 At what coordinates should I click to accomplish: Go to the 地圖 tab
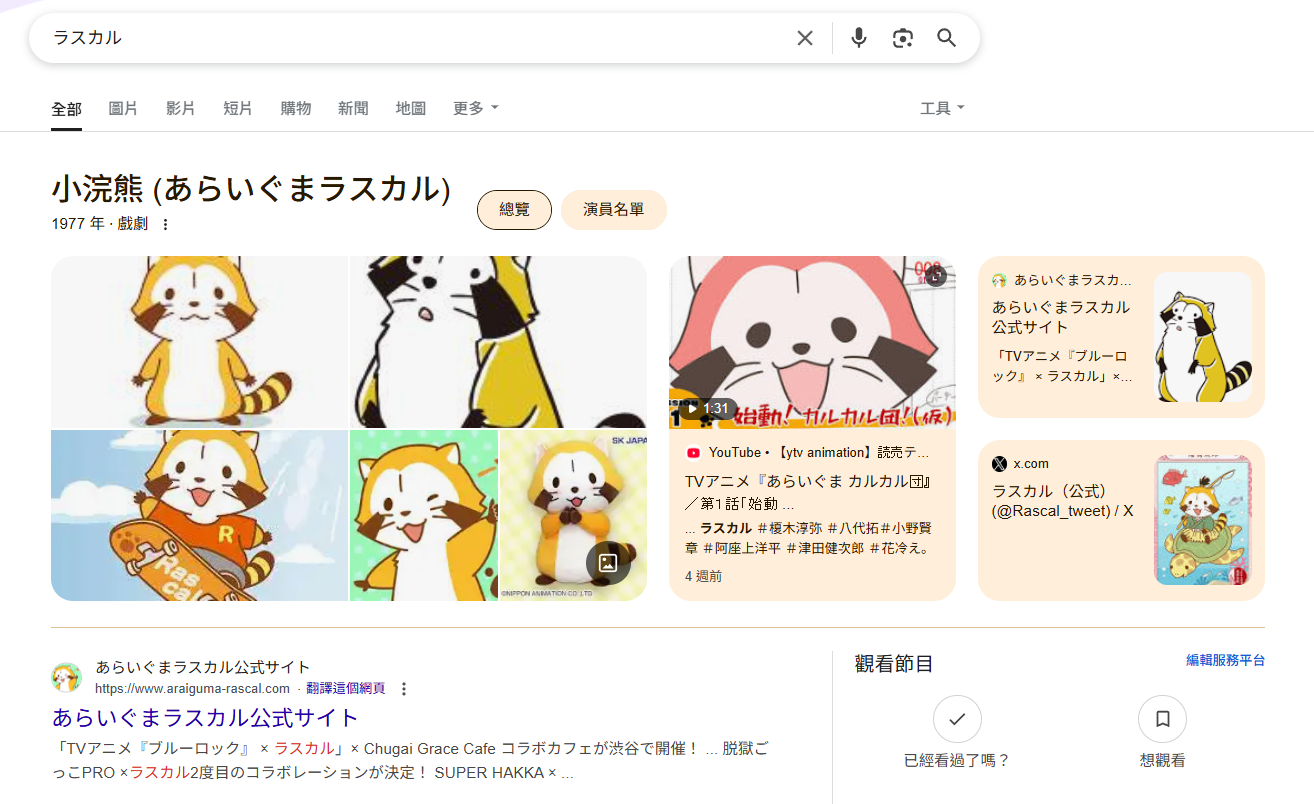pos(411,108)
